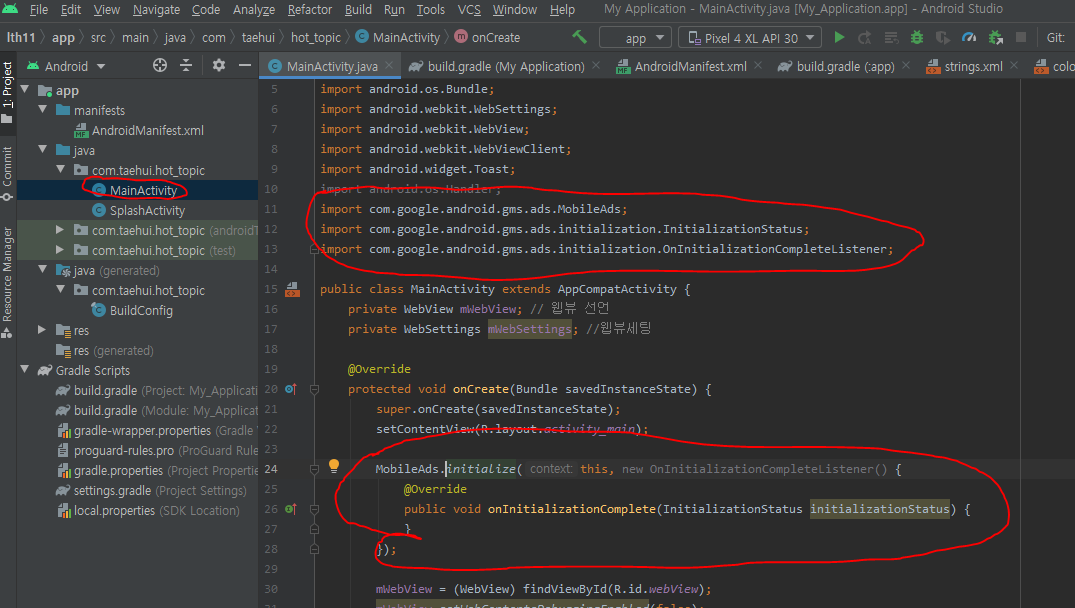Expand the res folder
The width and height of the screenshot is (1075, 608).
(43, 330)
